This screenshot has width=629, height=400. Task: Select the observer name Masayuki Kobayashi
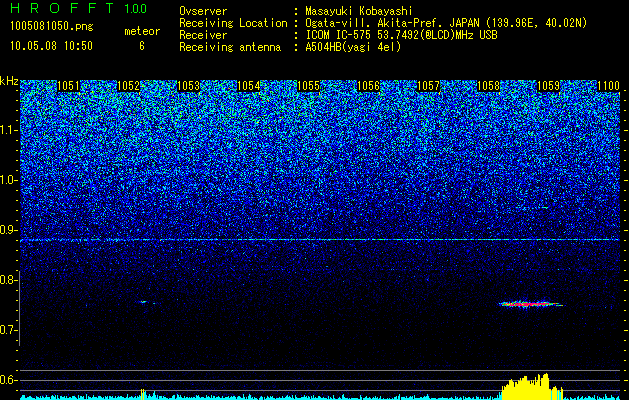pyautogui.click(x=359, y=11)
